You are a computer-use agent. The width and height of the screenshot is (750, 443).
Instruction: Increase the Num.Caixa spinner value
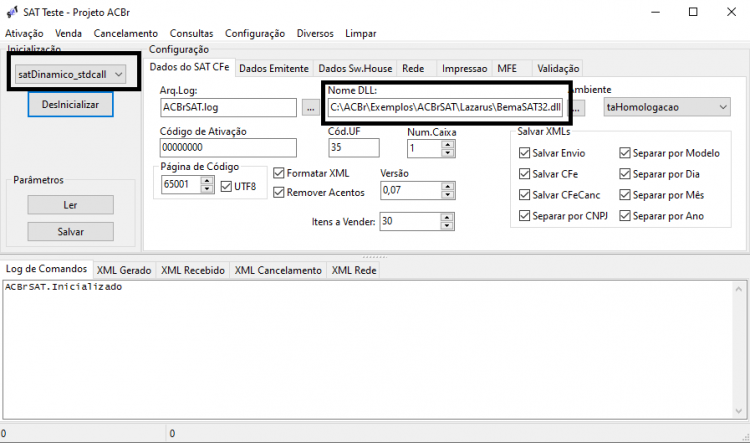(x=447, y=144)
